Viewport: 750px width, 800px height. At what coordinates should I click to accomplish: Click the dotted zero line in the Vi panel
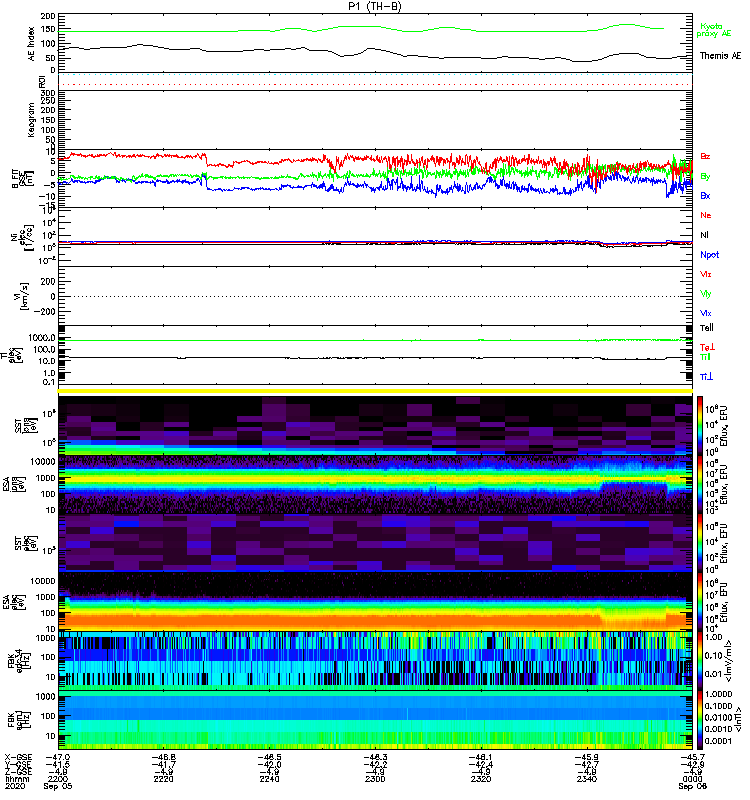375,296
